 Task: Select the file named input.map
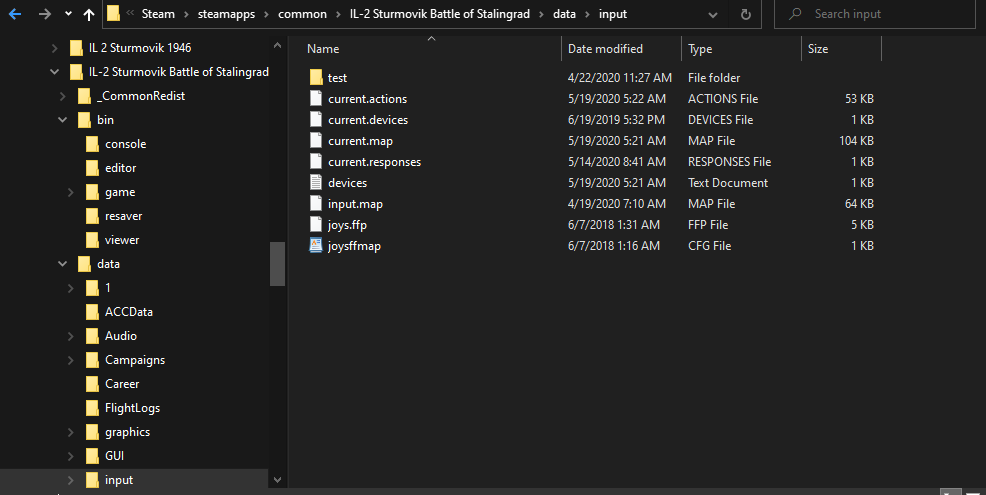coord(355,204)
